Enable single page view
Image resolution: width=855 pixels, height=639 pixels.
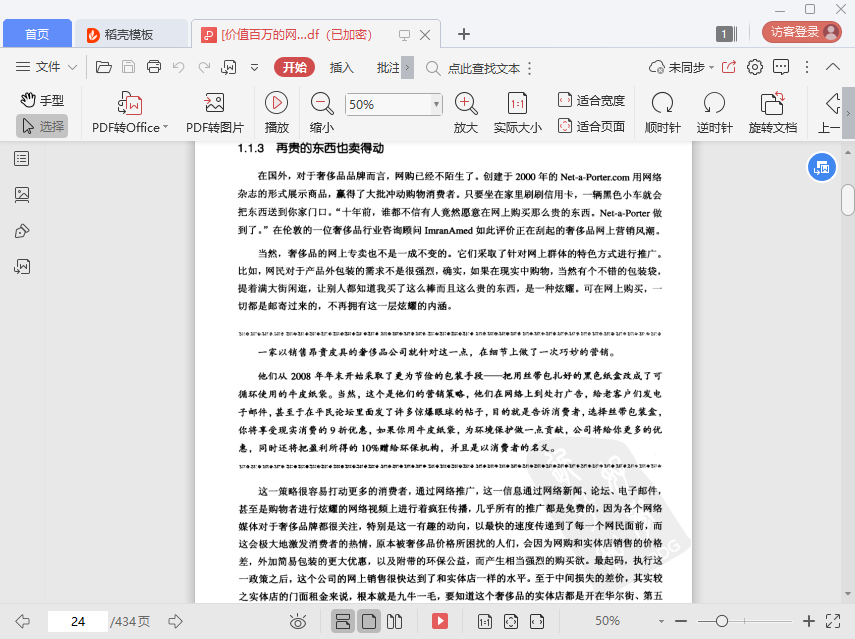[x=369, y=621]
